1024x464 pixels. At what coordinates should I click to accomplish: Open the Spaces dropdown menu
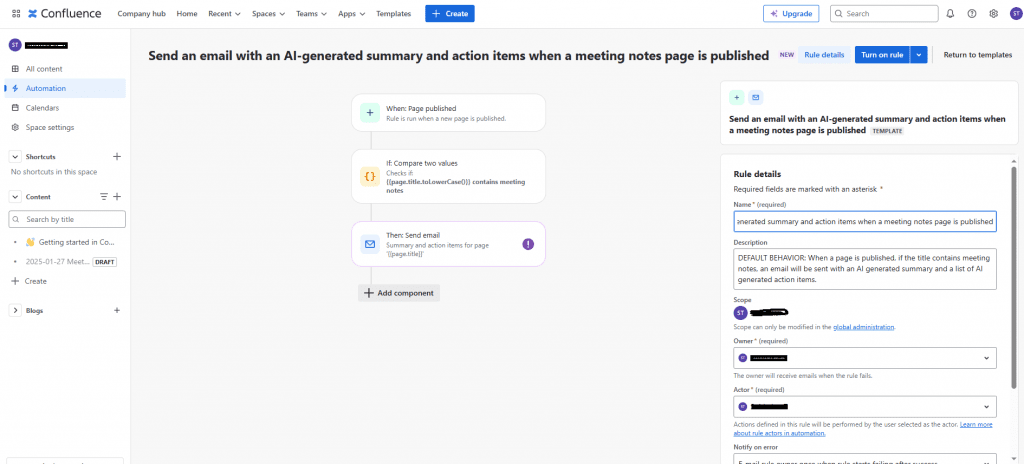[x=268, y=14]
